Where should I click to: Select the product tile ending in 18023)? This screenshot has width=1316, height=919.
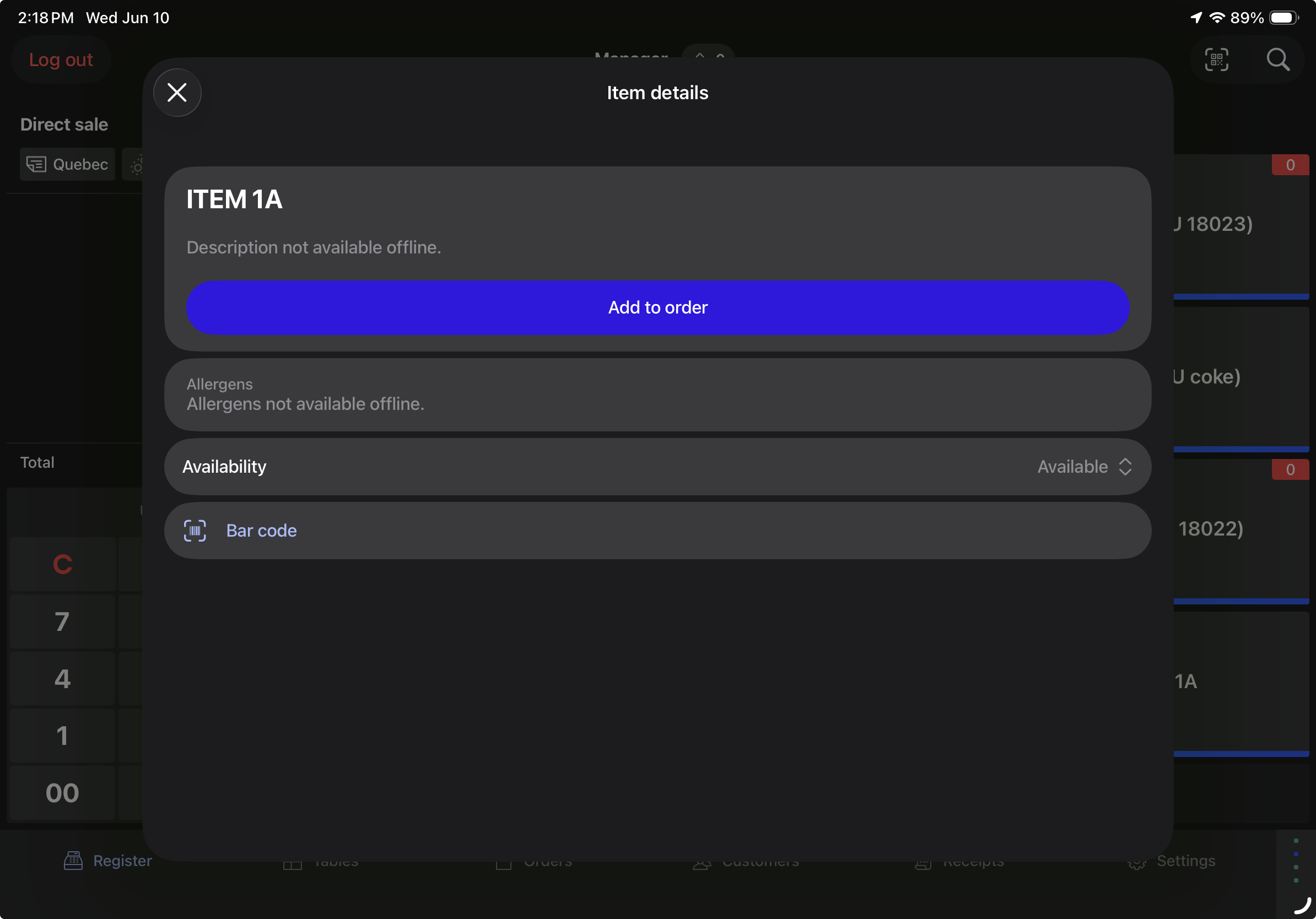click(1241, 226)
